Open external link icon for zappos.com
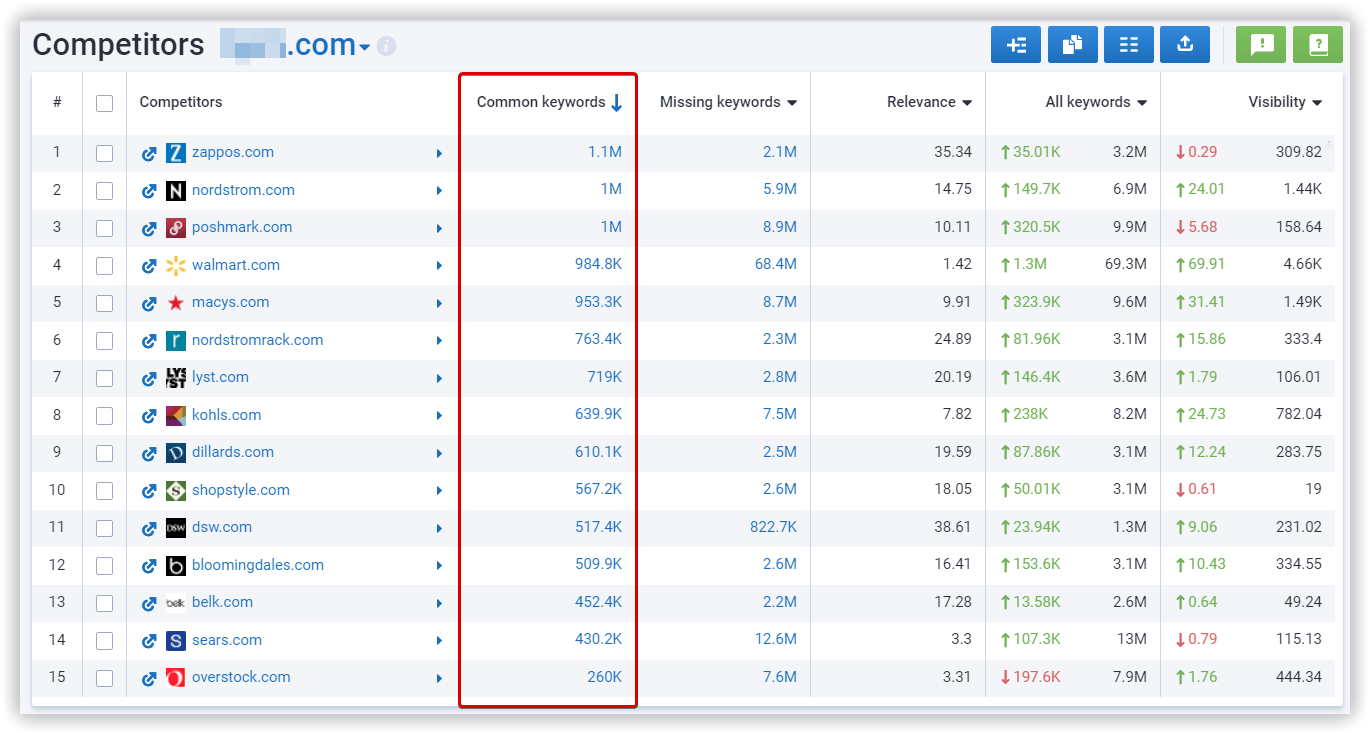 pos(149,154)
